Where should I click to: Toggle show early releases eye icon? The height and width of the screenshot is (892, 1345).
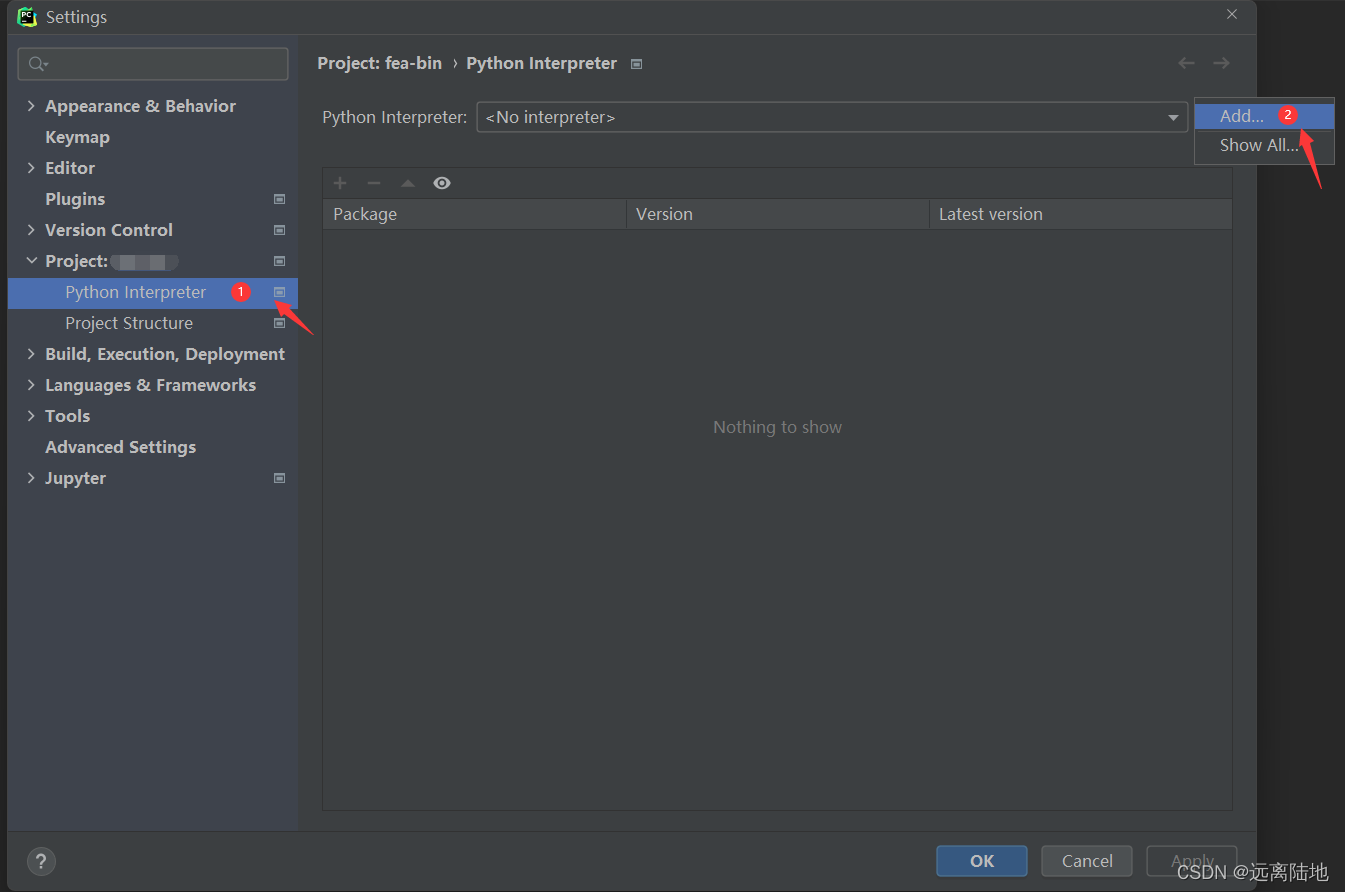tap(442, 183)
